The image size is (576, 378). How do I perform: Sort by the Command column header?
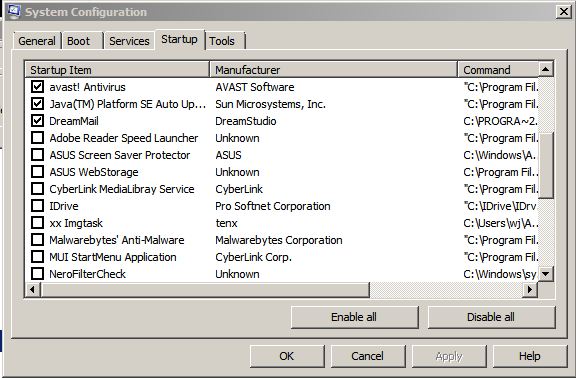coord(498,70)
